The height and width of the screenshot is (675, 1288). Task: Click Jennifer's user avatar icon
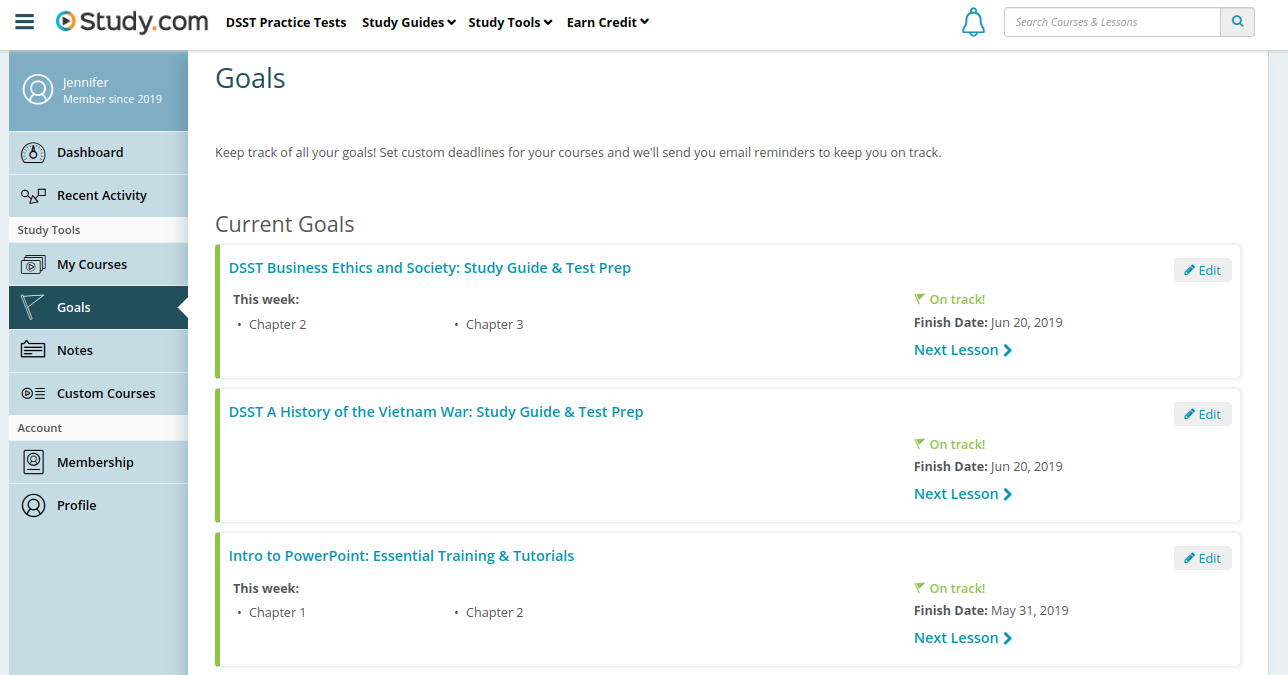click(x=38, y=90)
